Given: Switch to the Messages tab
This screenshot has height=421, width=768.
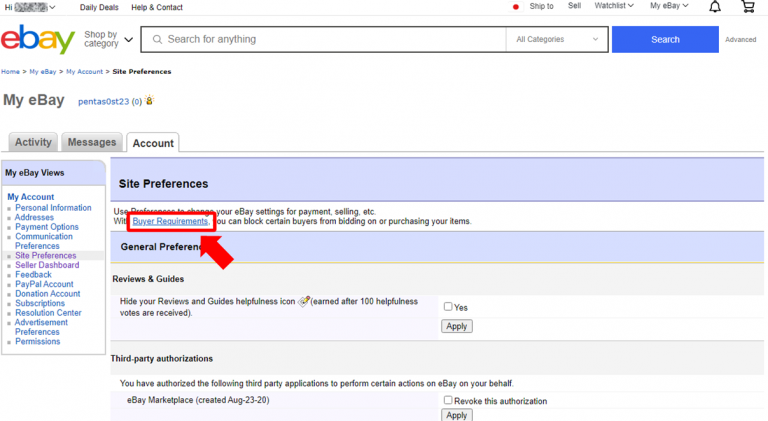Looking at the screenshot, I should (92, 143).
